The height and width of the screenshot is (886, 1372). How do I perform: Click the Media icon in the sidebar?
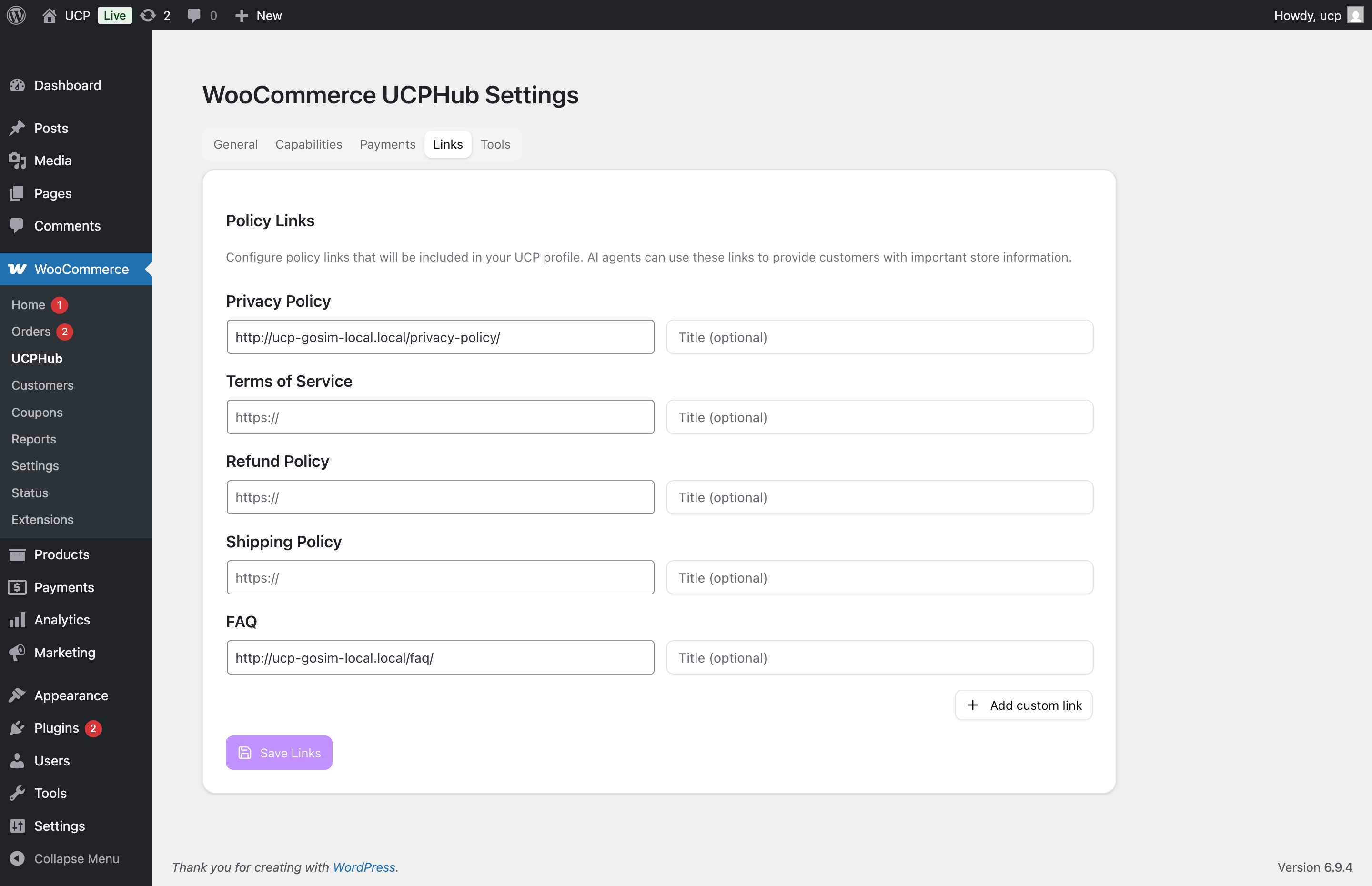(x=17, y=161)
